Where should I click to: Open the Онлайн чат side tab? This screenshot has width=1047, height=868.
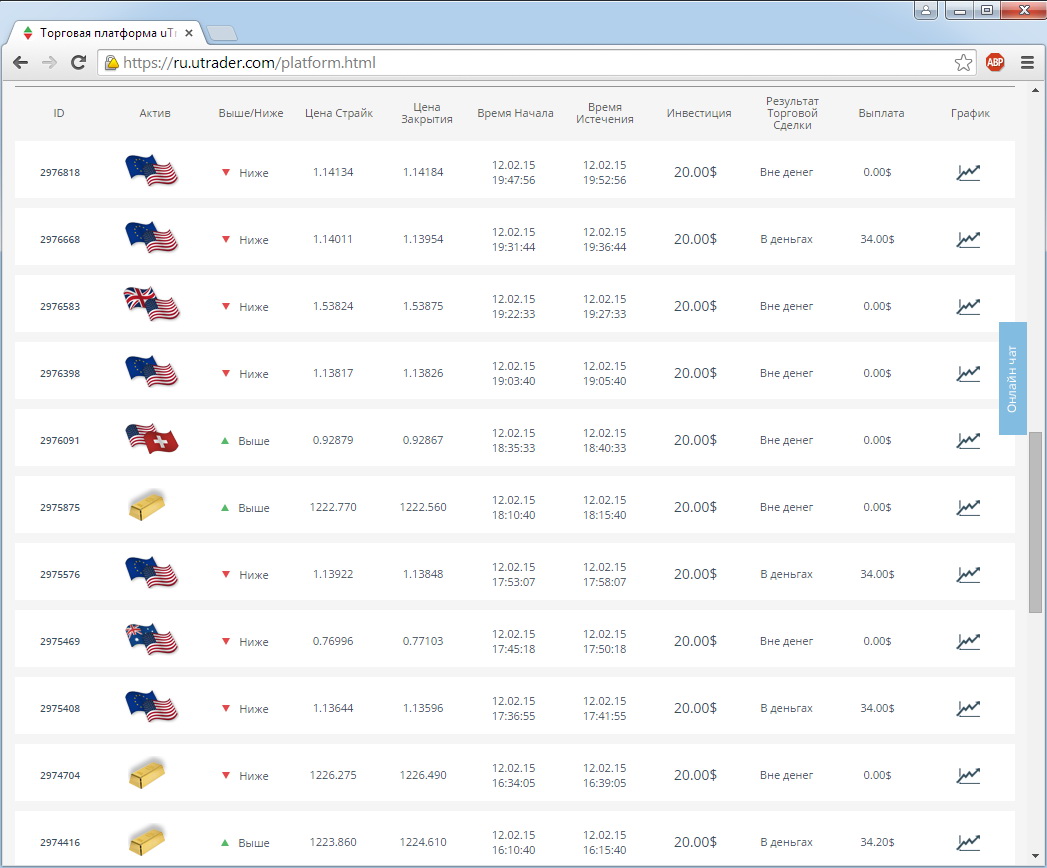tap(1012, 378)
